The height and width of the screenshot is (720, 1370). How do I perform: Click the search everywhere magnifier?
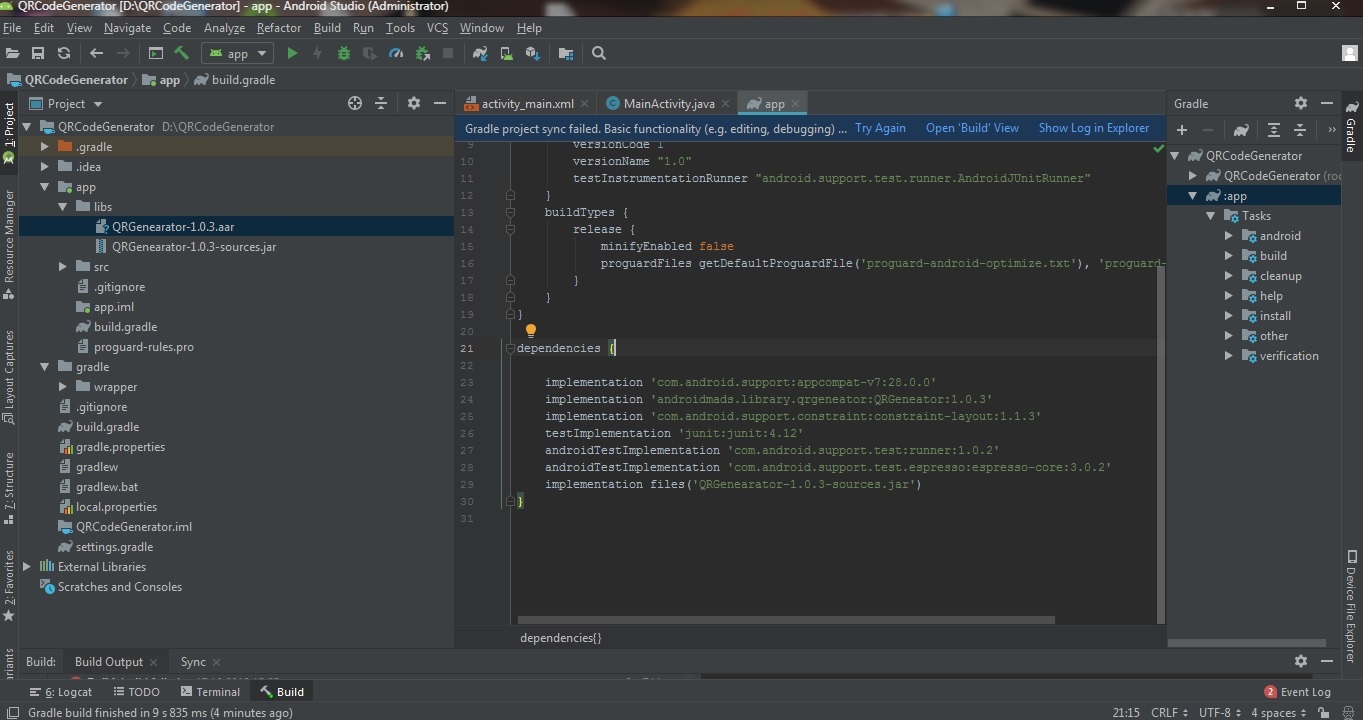(x=598, y=53)
